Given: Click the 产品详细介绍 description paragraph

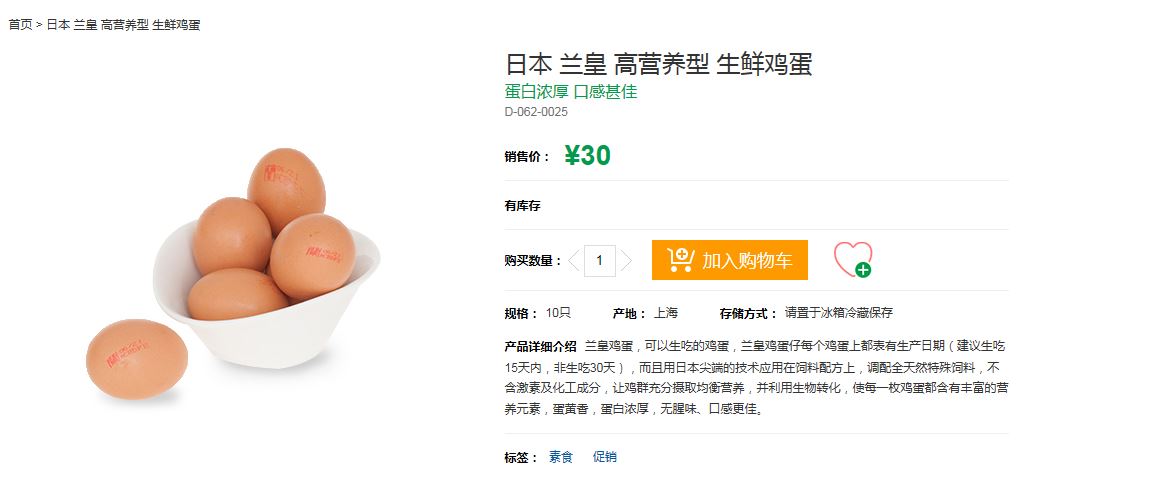Looking at the screenshot, I should click(757, 378).
